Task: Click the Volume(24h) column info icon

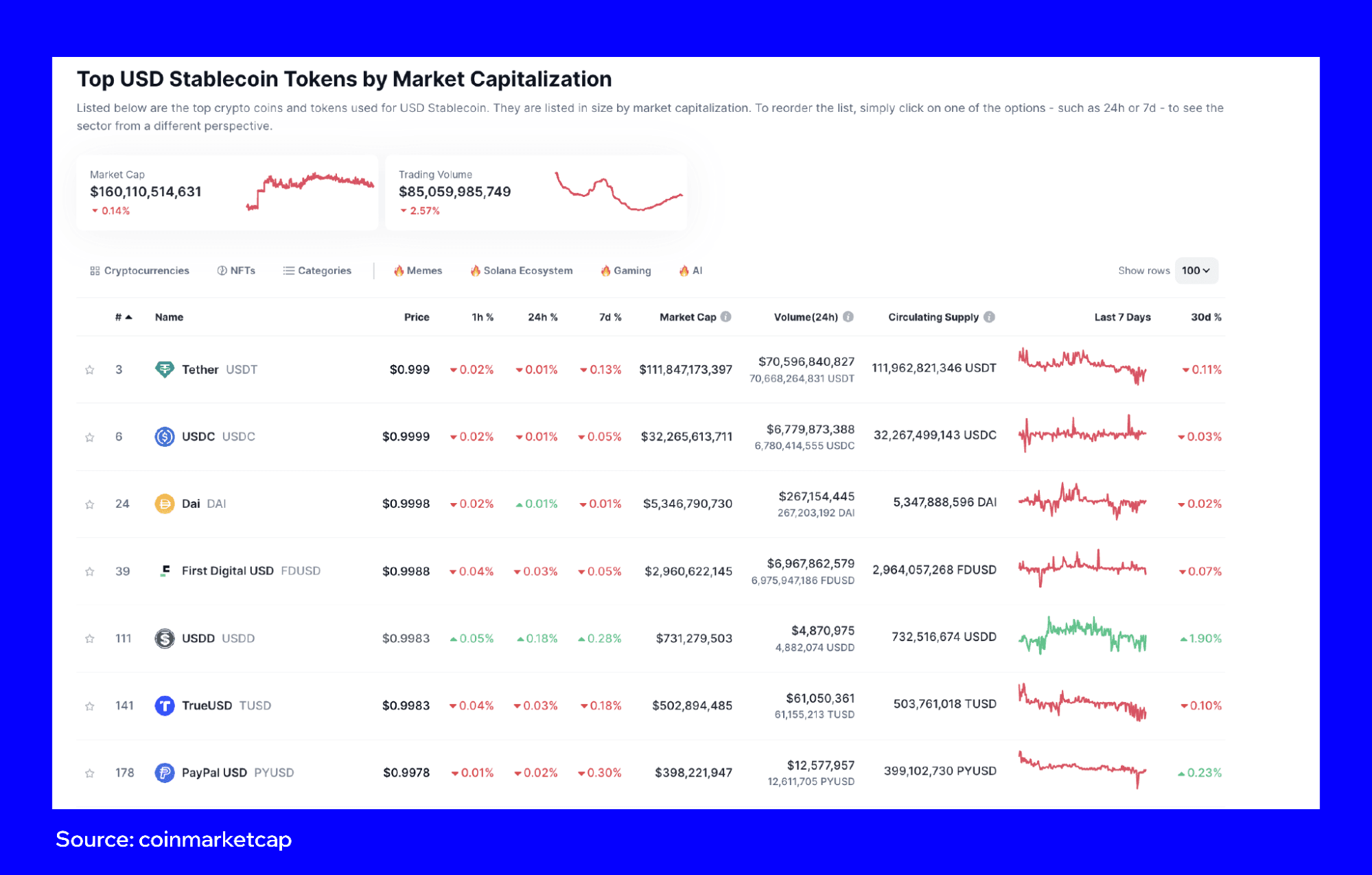Action: 848,317
